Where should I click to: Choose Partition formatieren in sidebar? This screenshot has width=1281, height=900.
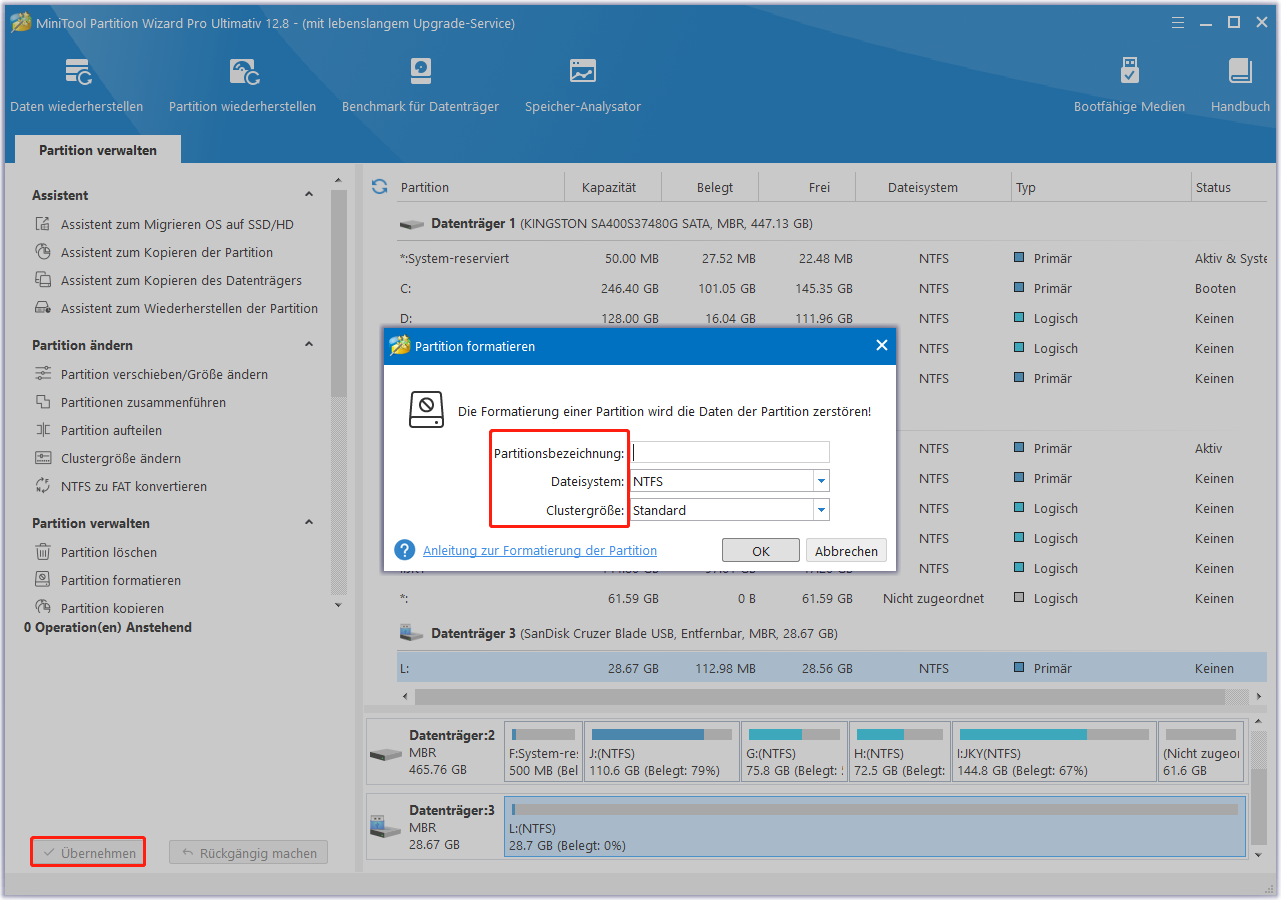point(121,581)
